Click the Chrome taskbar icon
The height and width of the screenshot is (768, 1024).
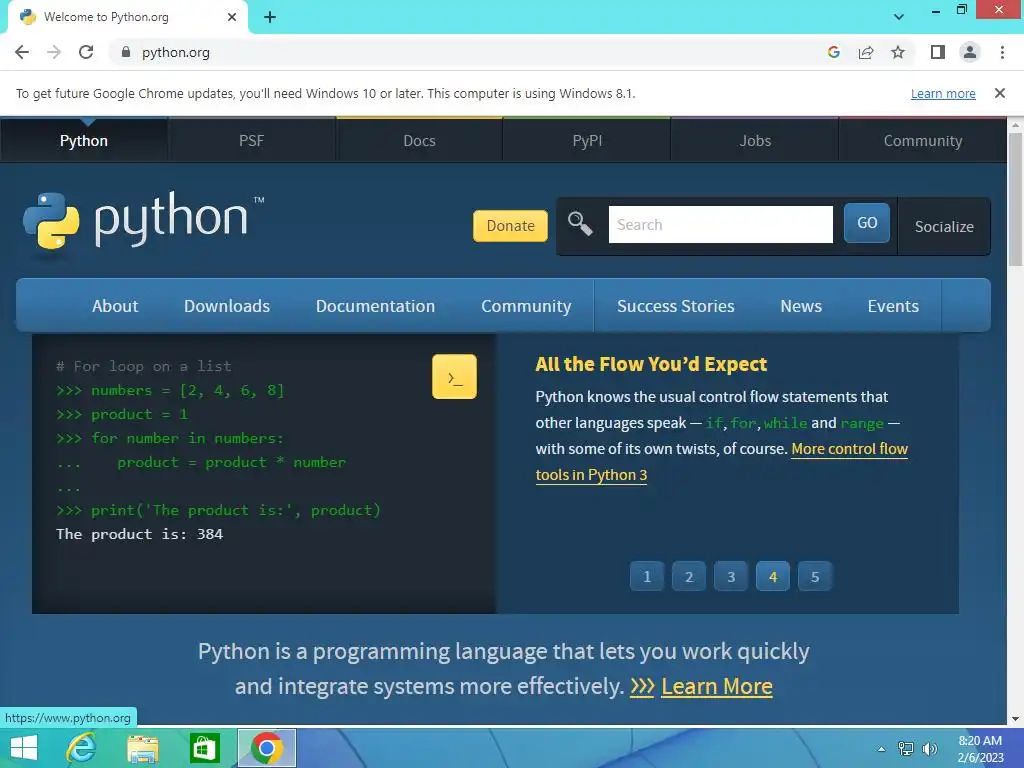tap(266, 748)
